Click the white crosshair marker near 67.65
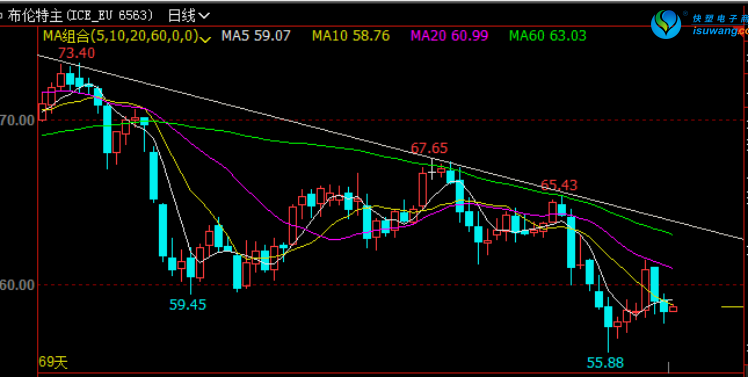 (x=432, y=171)
